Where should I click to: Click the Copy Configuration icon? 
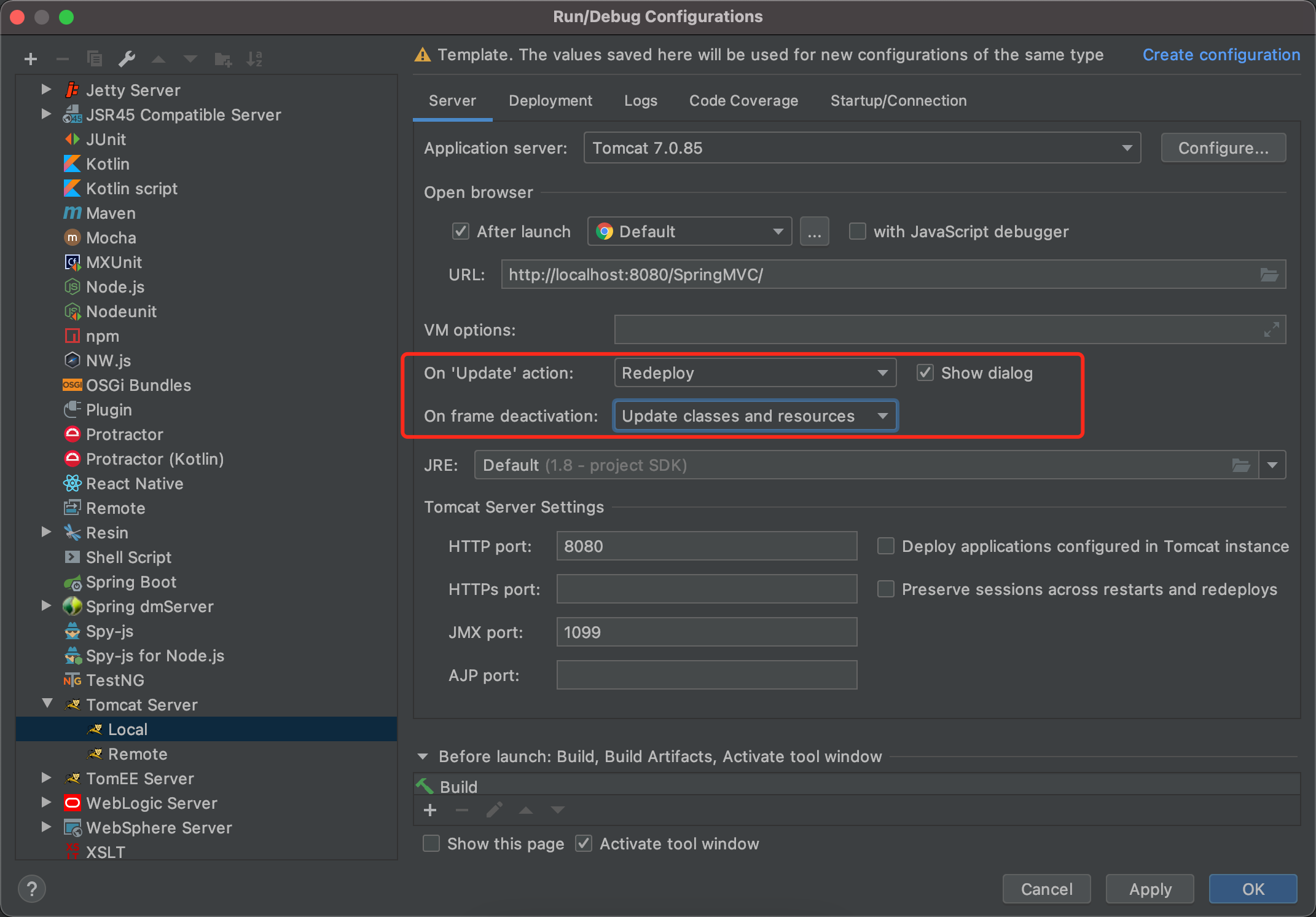[95, 59]
